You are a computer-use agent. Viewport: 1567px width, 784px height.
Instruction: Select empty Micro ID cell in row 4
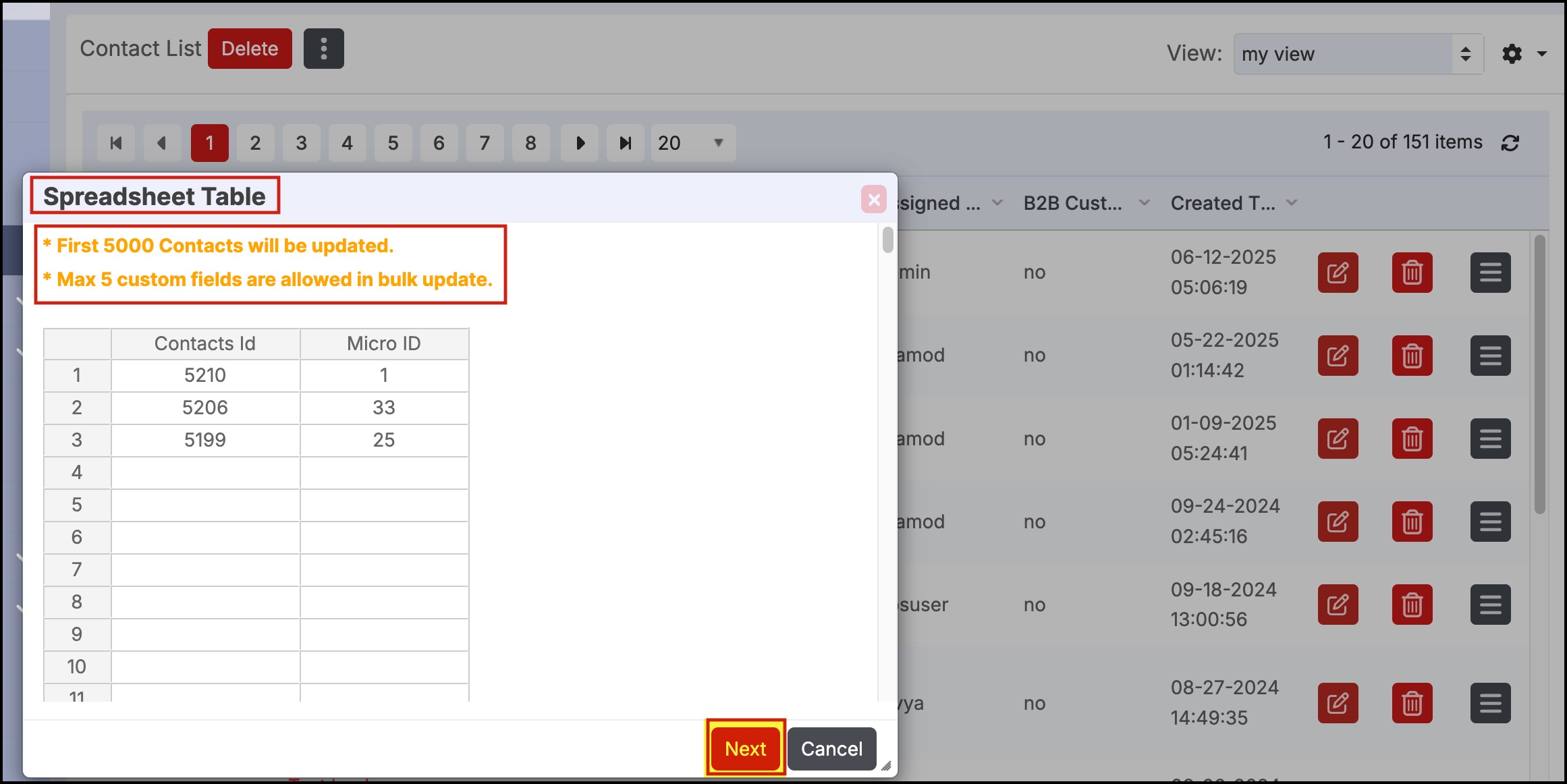[383, 472]
